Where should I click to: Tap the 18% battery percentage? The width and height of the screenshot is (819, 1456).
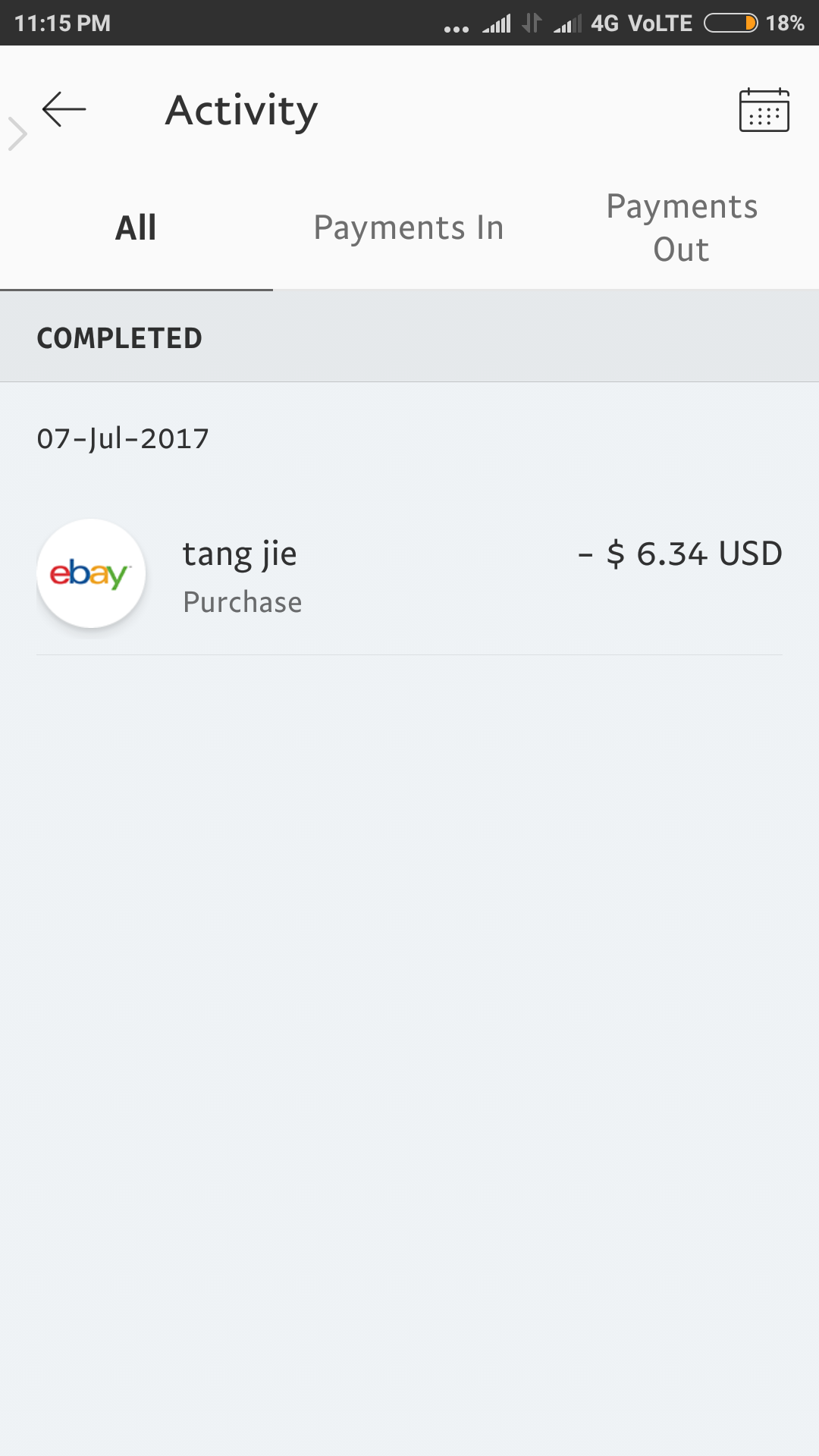pyautogui.click(x=785, y=24)
